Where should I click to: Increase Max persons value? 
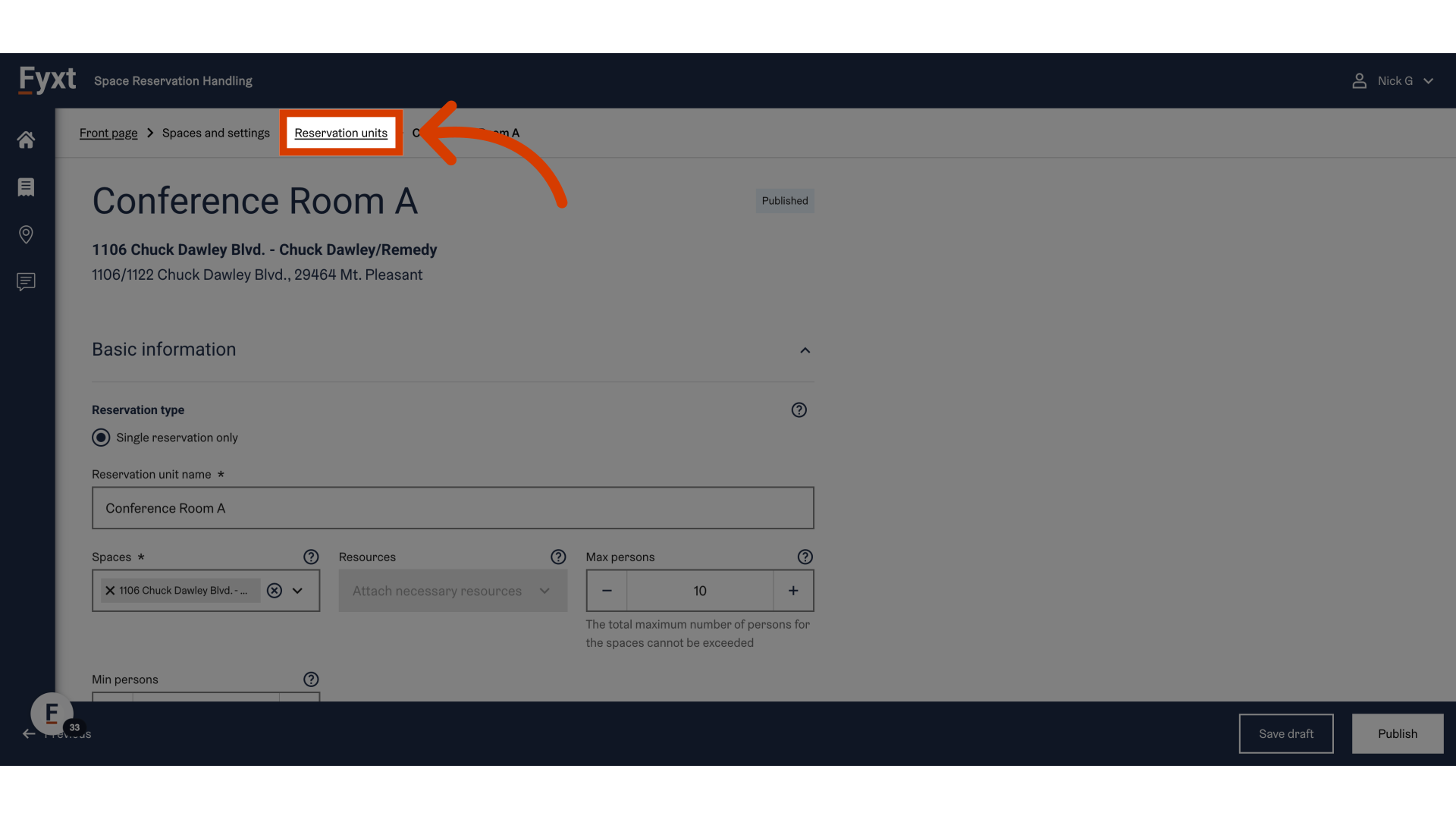(x=793, y=591)
